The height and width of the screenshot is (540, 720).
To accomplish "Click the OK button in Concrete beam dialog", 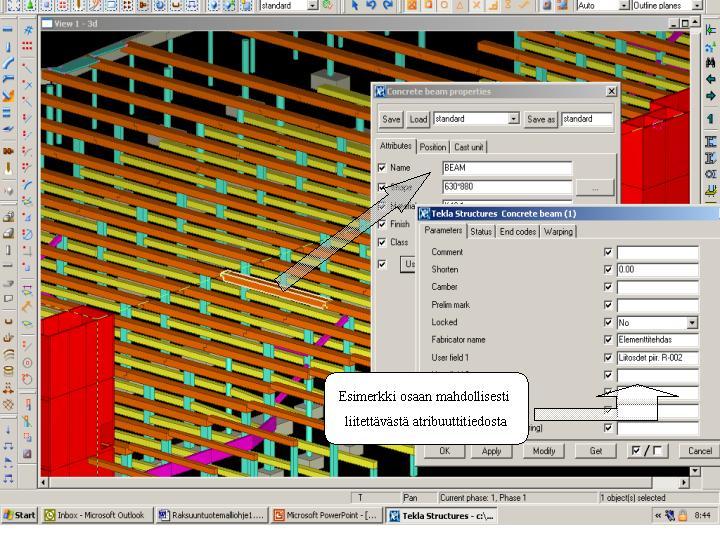I will click(444, 451).
